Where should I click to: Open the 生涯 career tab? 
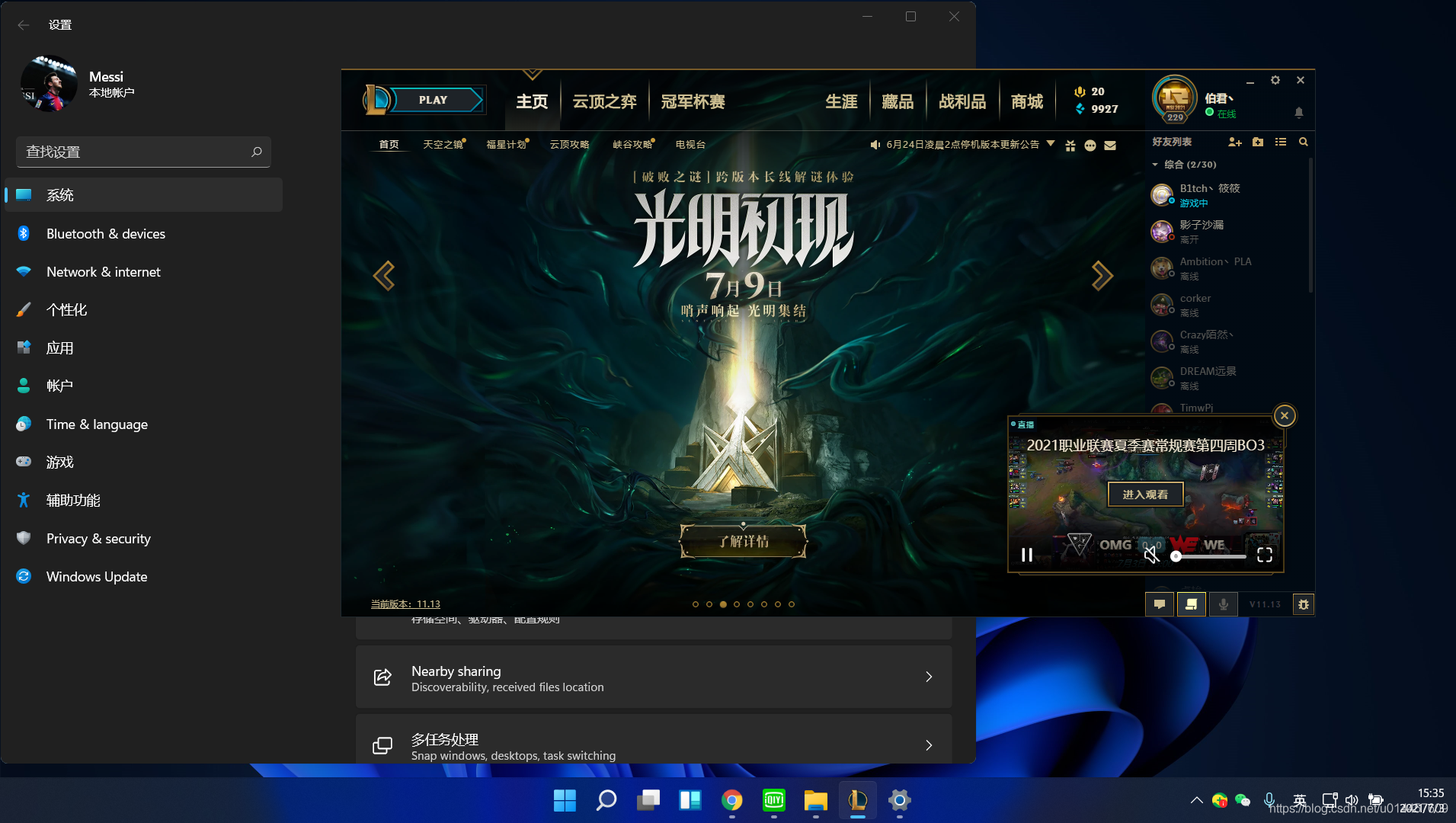[x=841, y=101]
